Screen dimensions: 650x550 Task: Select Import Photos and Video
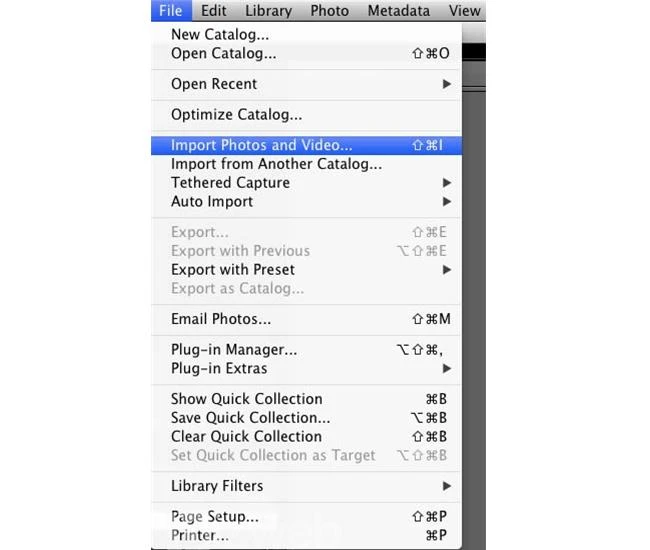pos(262,145)
